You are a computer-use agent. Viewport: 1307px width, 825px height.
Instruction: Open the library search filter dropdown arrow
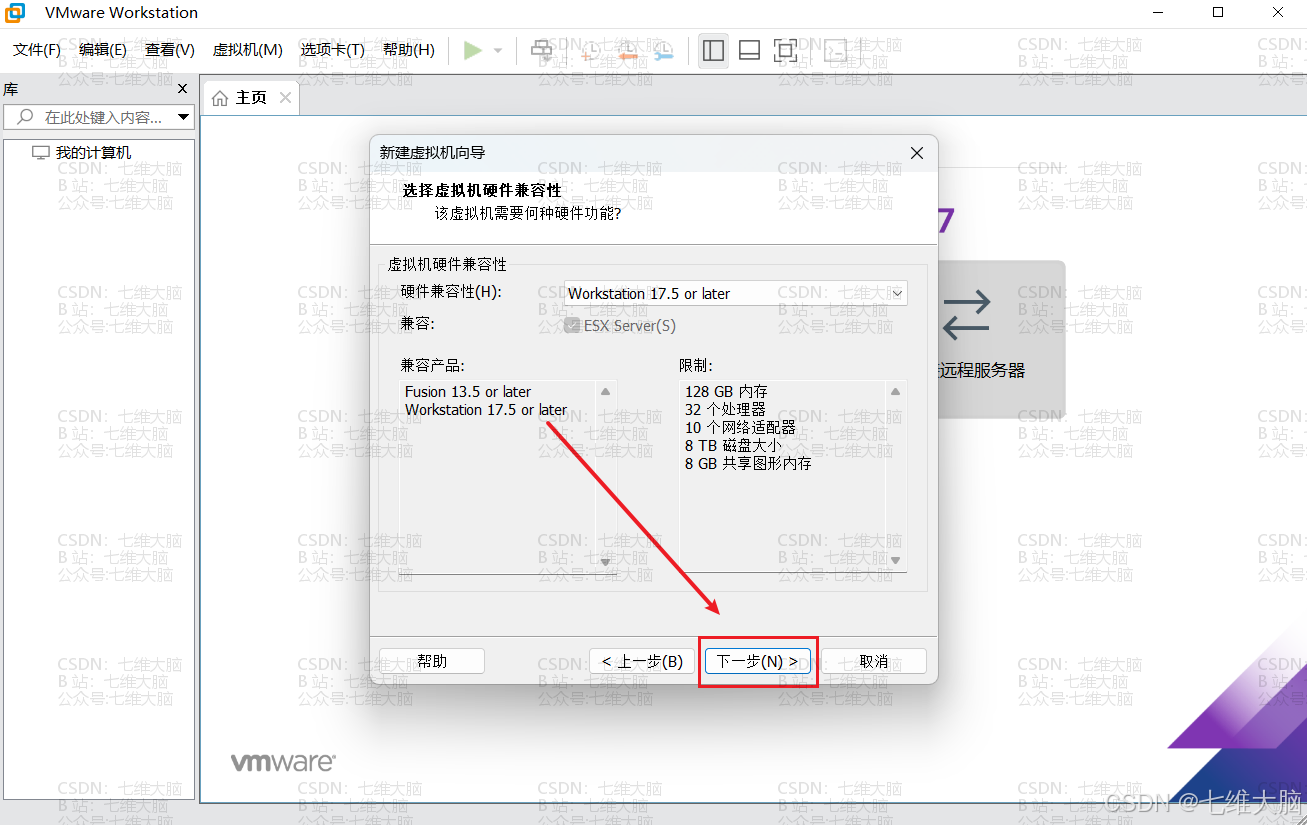[184, 117]
